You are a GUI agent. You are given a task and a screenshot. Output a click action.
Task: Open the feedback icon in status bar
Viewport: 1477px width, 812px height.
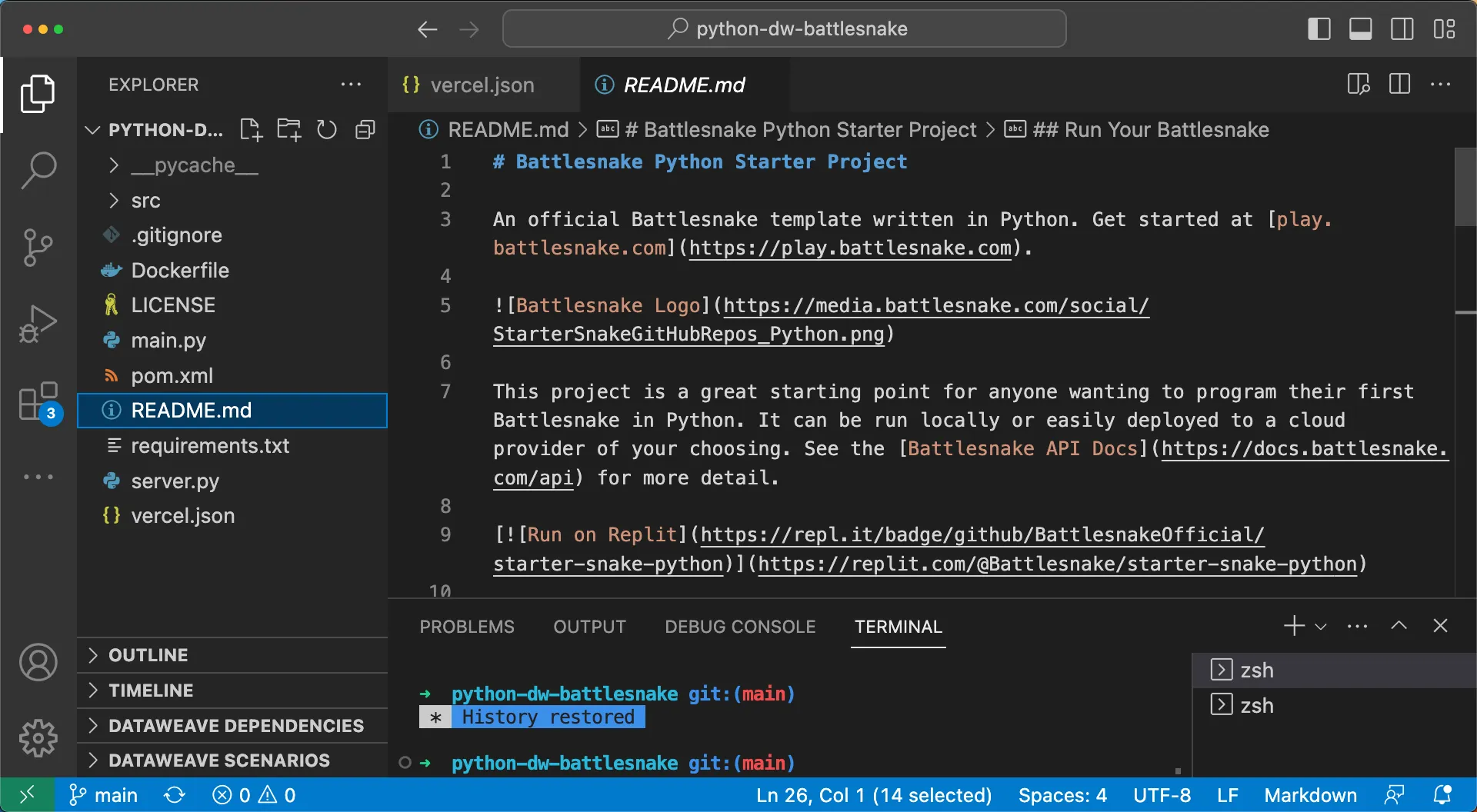tap(1394, 795)
